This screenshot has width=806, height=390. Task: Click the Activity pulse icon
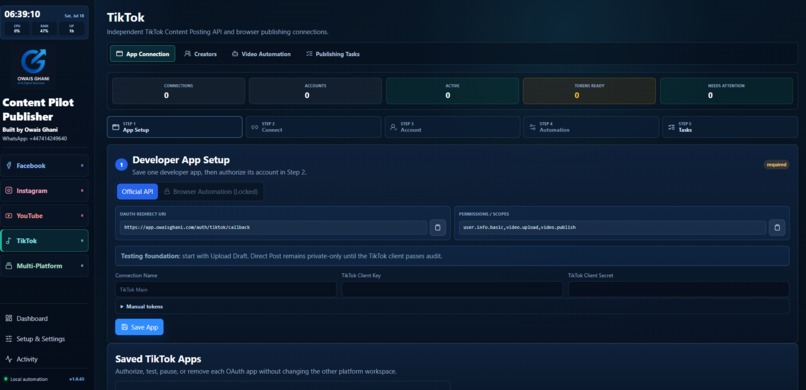coord(9,359)
